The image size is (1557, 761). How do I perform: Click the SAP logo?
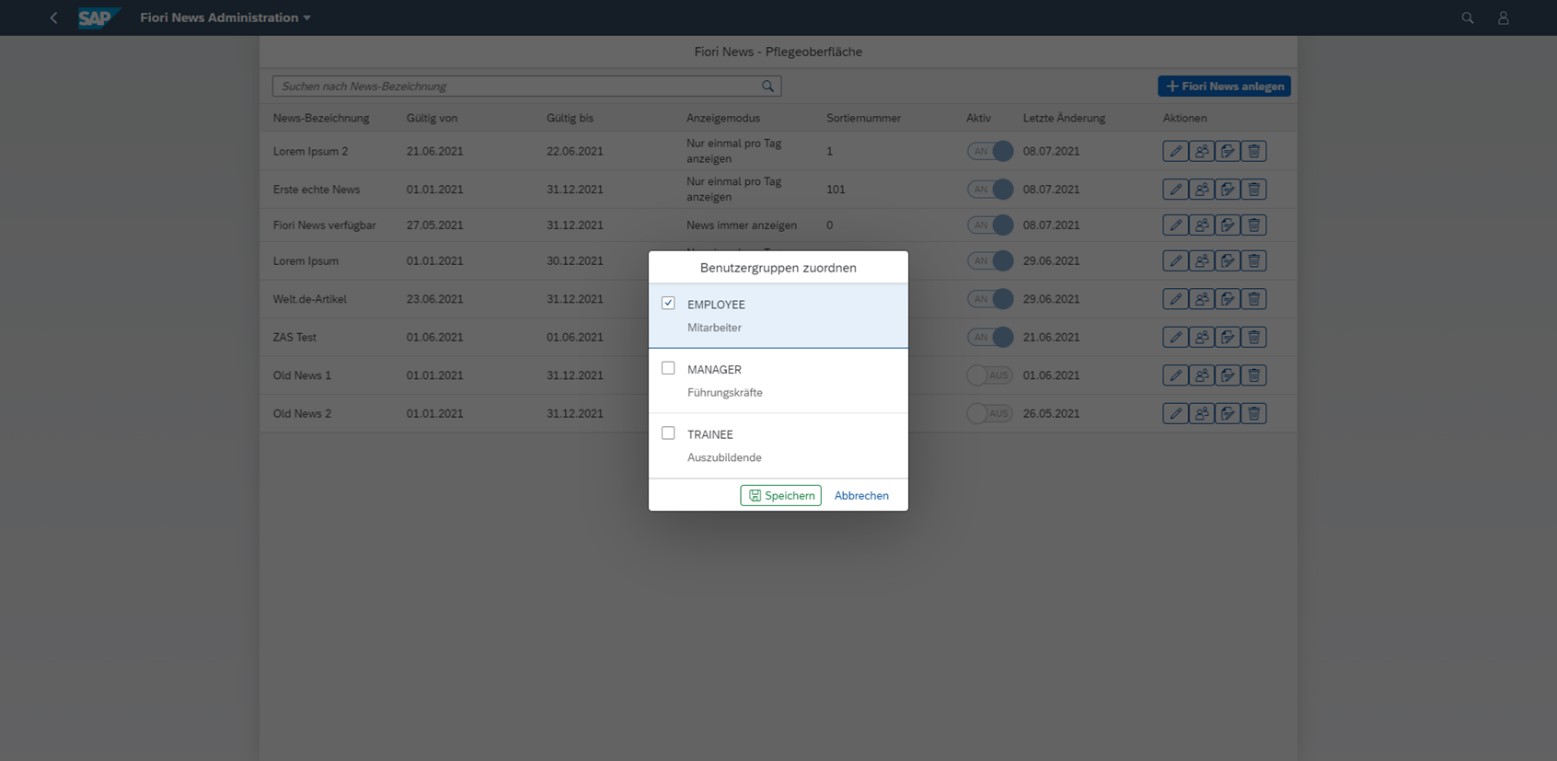[x=99, y=18]
